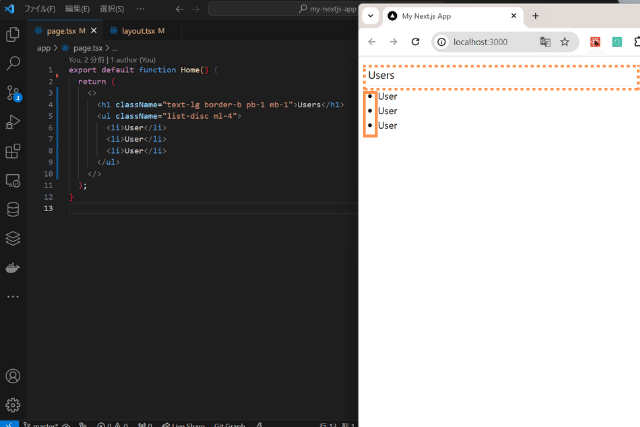640x427 pixels.
Task: Open the Manage gear menu
Action: 13,405
